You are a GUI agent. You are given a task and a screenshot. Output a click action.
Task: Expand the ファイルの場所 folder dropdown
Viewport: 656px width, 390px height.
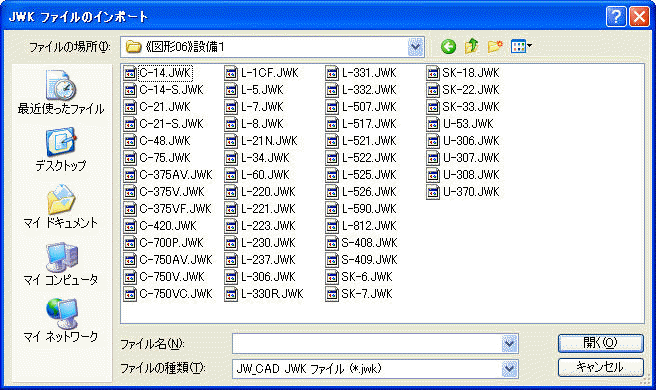415,47
